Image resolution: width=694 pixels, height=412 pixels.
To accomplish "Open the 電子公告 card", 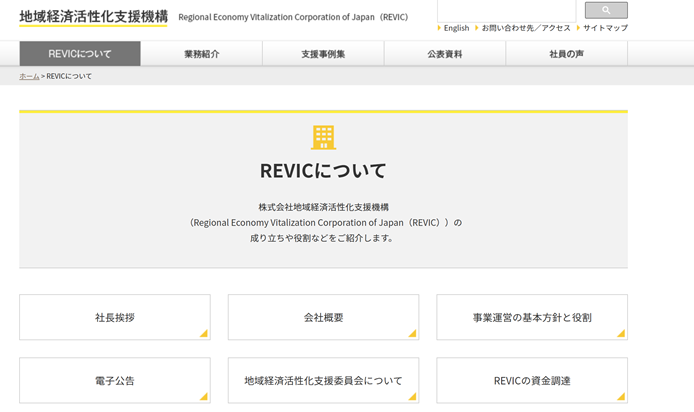I will pos(114,380).
